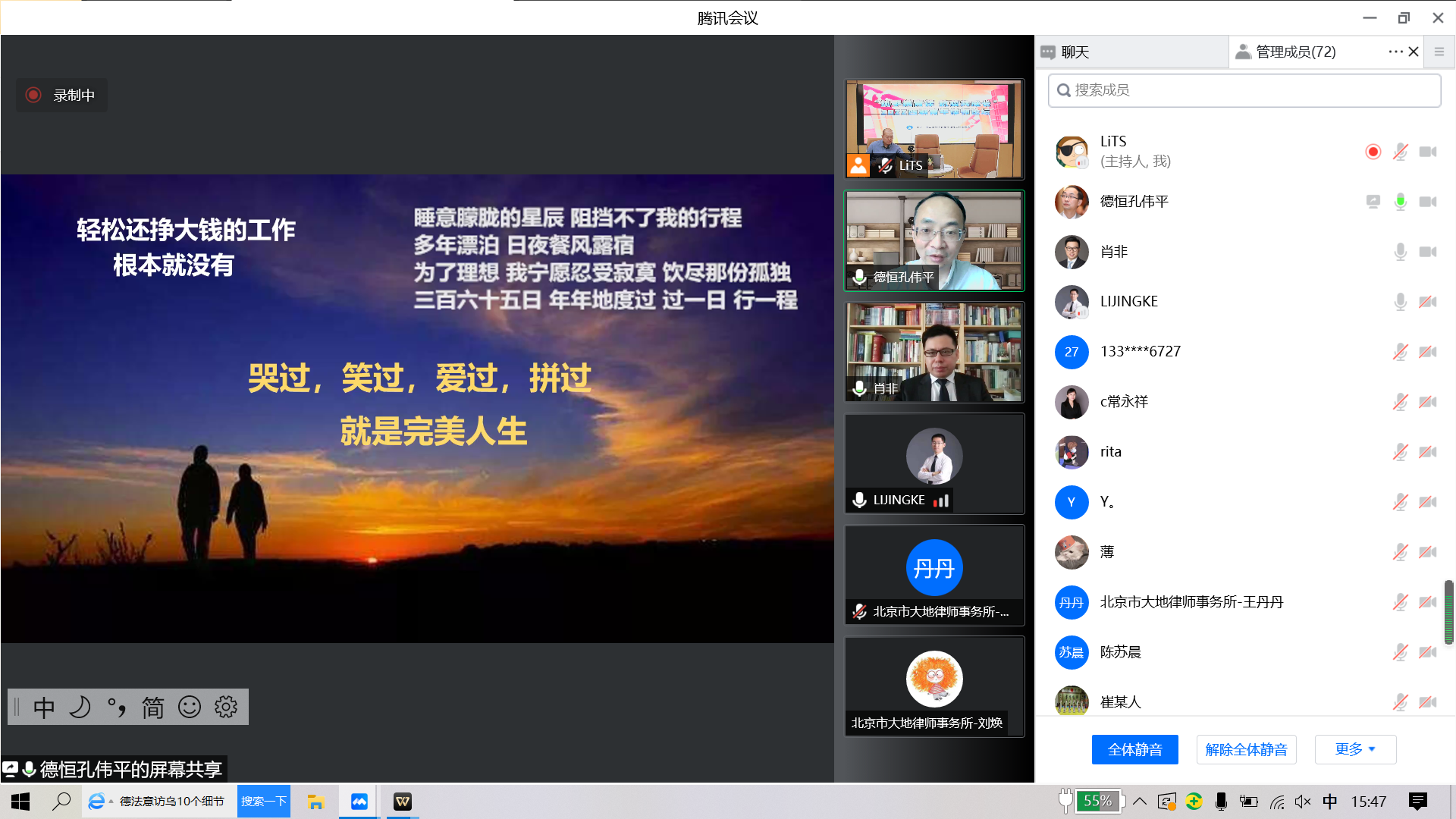Select 德恒孔伟平 video thumbnail
This screenshot has width=1456, height=819.
click(x=934, y=240)
